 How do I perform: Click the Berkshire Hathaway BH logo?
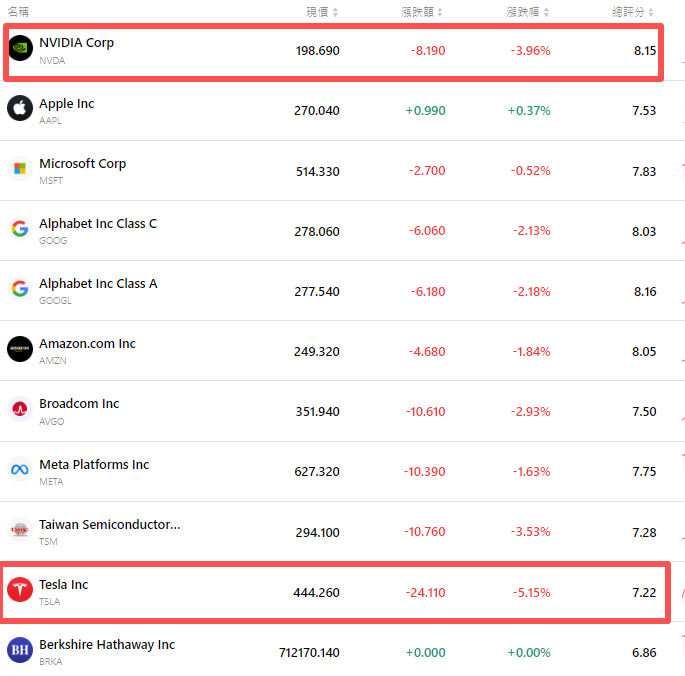tap(20, 649)
